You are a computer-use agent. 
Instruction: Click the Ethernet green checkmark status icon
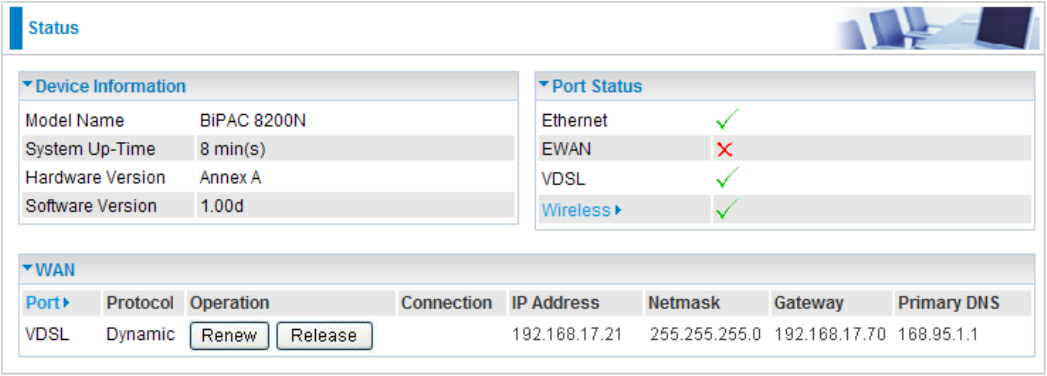[x=727, y=121]
